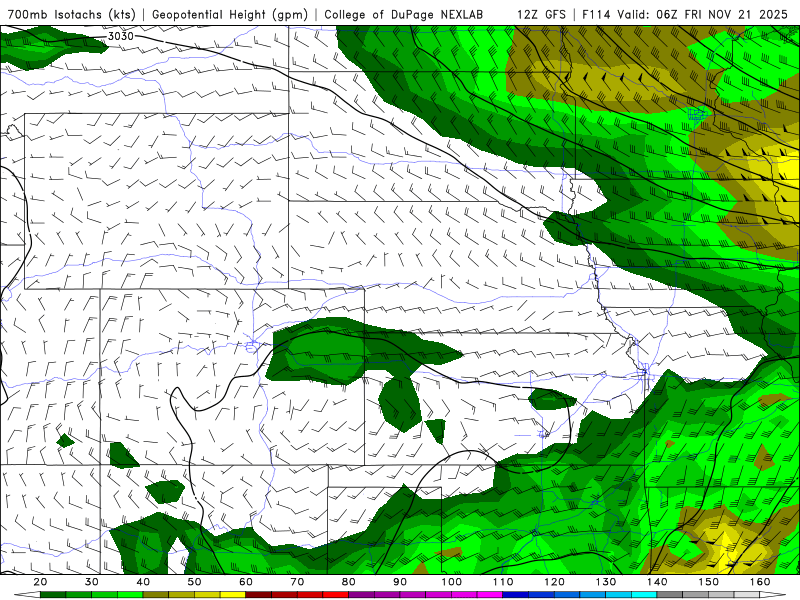This screenshot has width=800, height=600.
Task: Click the 110 value on the color scale
Action: (503, 582)
